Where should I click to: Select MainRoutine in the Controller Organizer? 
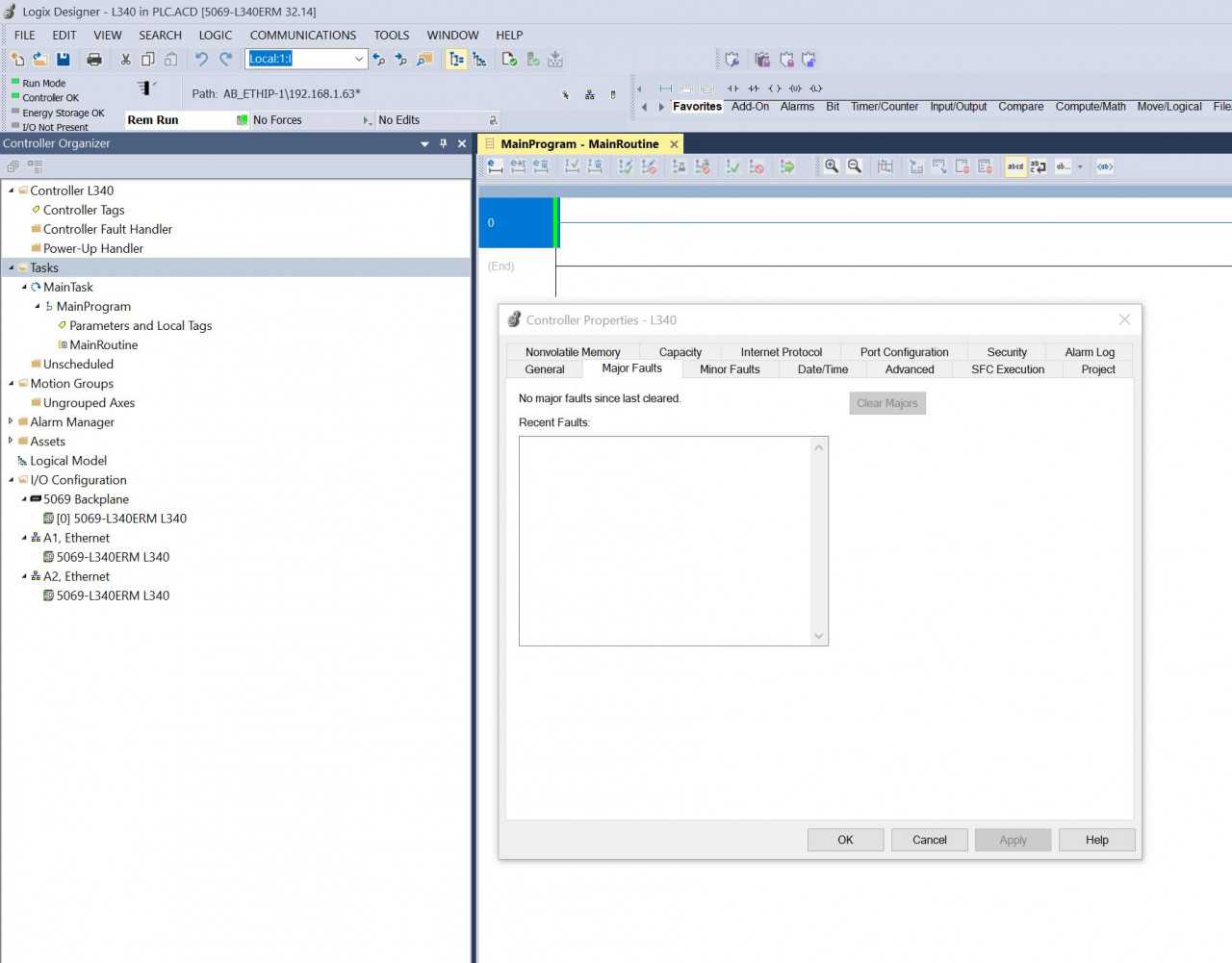[x=103, y=344]
